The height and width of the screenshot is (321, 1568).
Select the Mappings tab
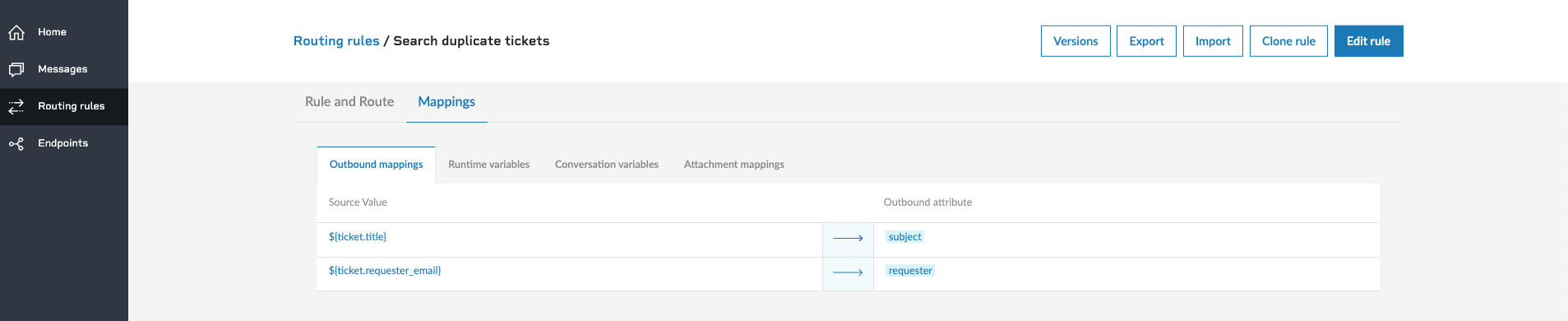coord(446,102)
